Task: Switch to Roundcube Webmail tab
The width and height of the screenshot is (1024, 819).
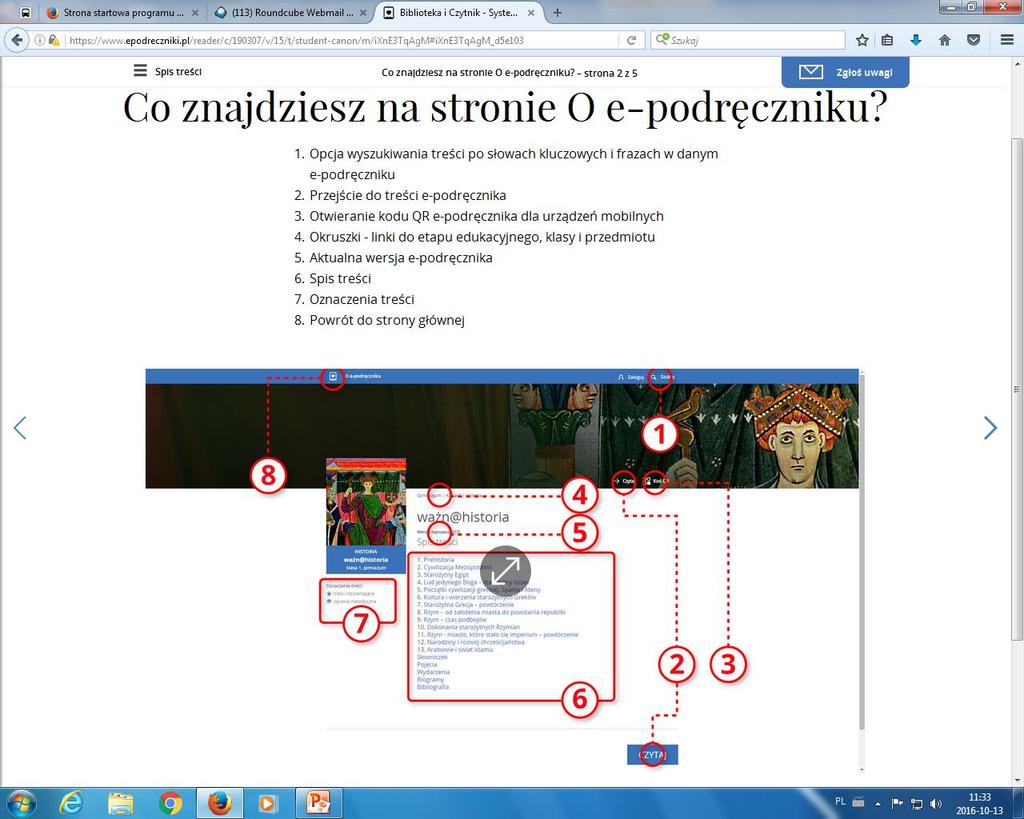Action: click(291, 12)
